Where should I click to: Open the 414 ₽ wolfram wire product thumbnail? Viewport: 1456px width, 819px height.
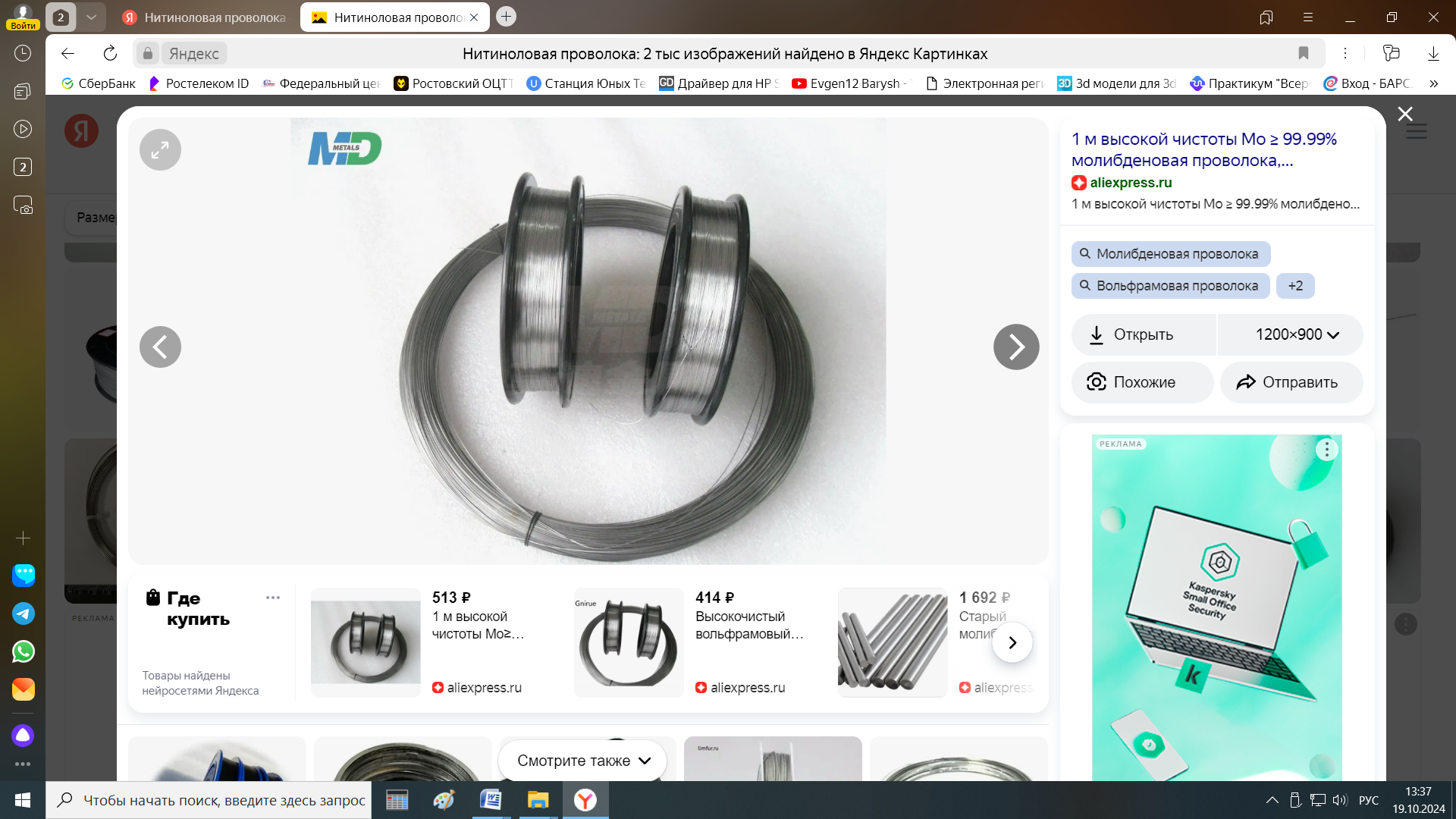(629, 643)
